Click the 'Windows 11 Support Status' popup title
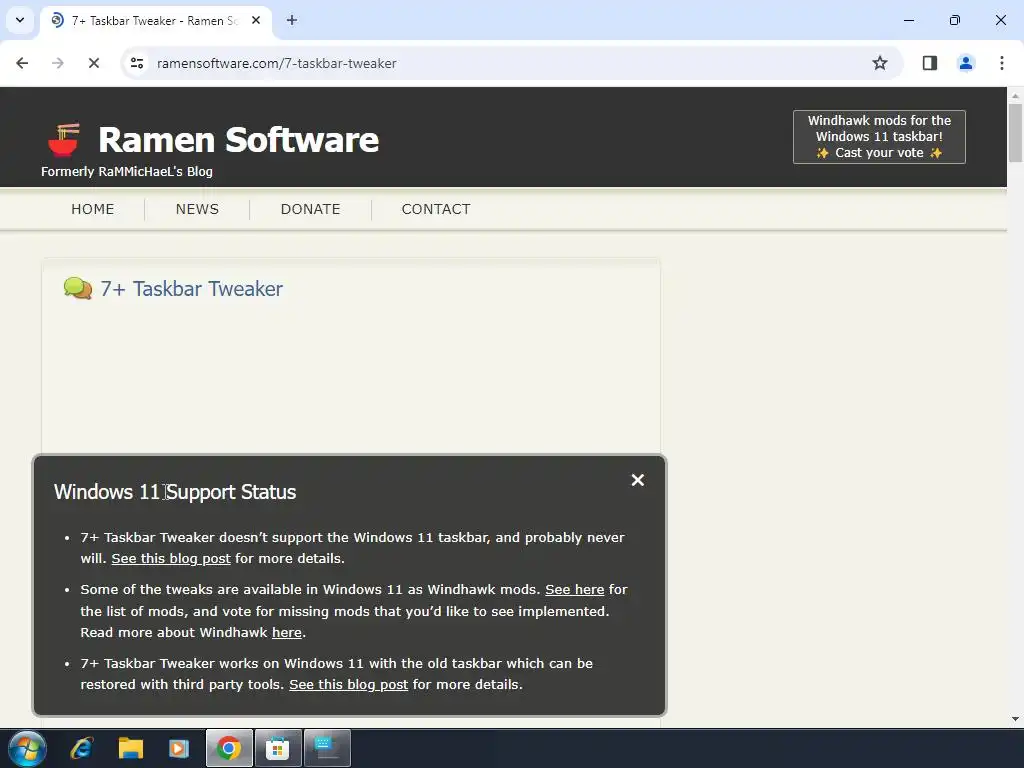The height and width of the screenshot is (768, 1024). pos(175,492)
